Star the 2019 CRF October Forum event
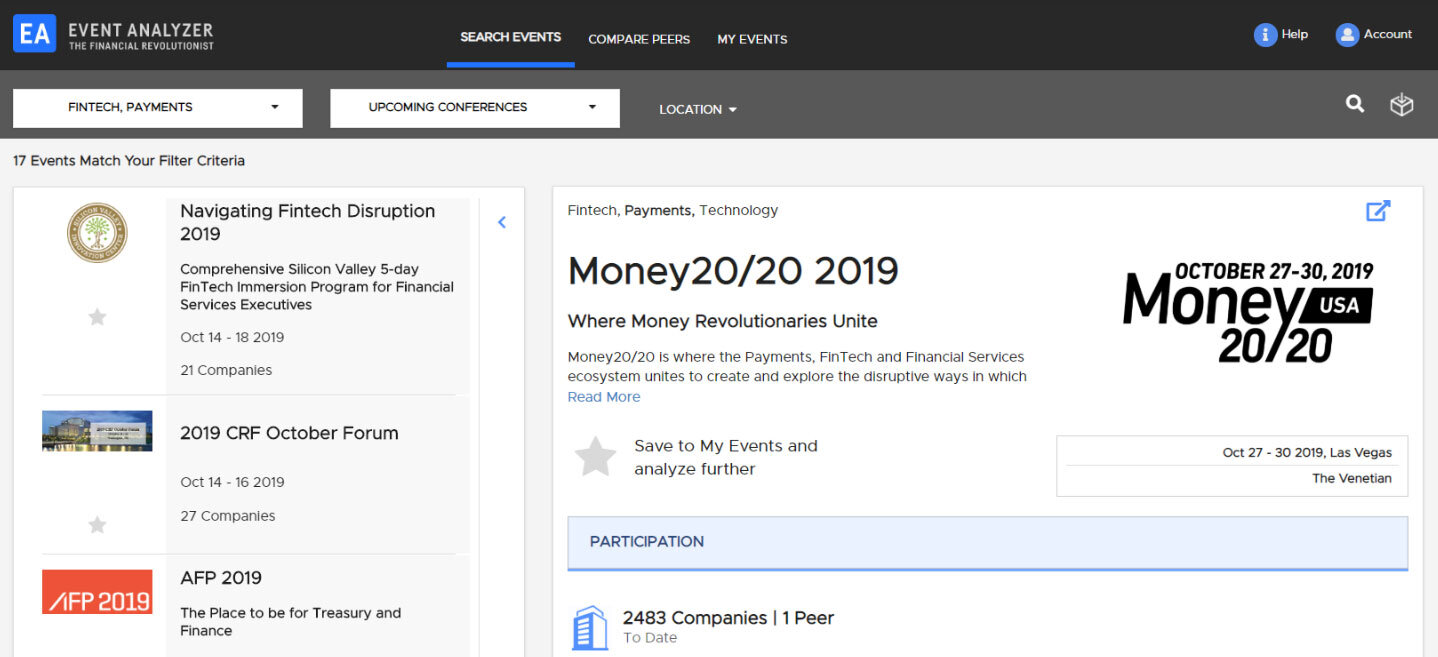 (x=97, y=525)
